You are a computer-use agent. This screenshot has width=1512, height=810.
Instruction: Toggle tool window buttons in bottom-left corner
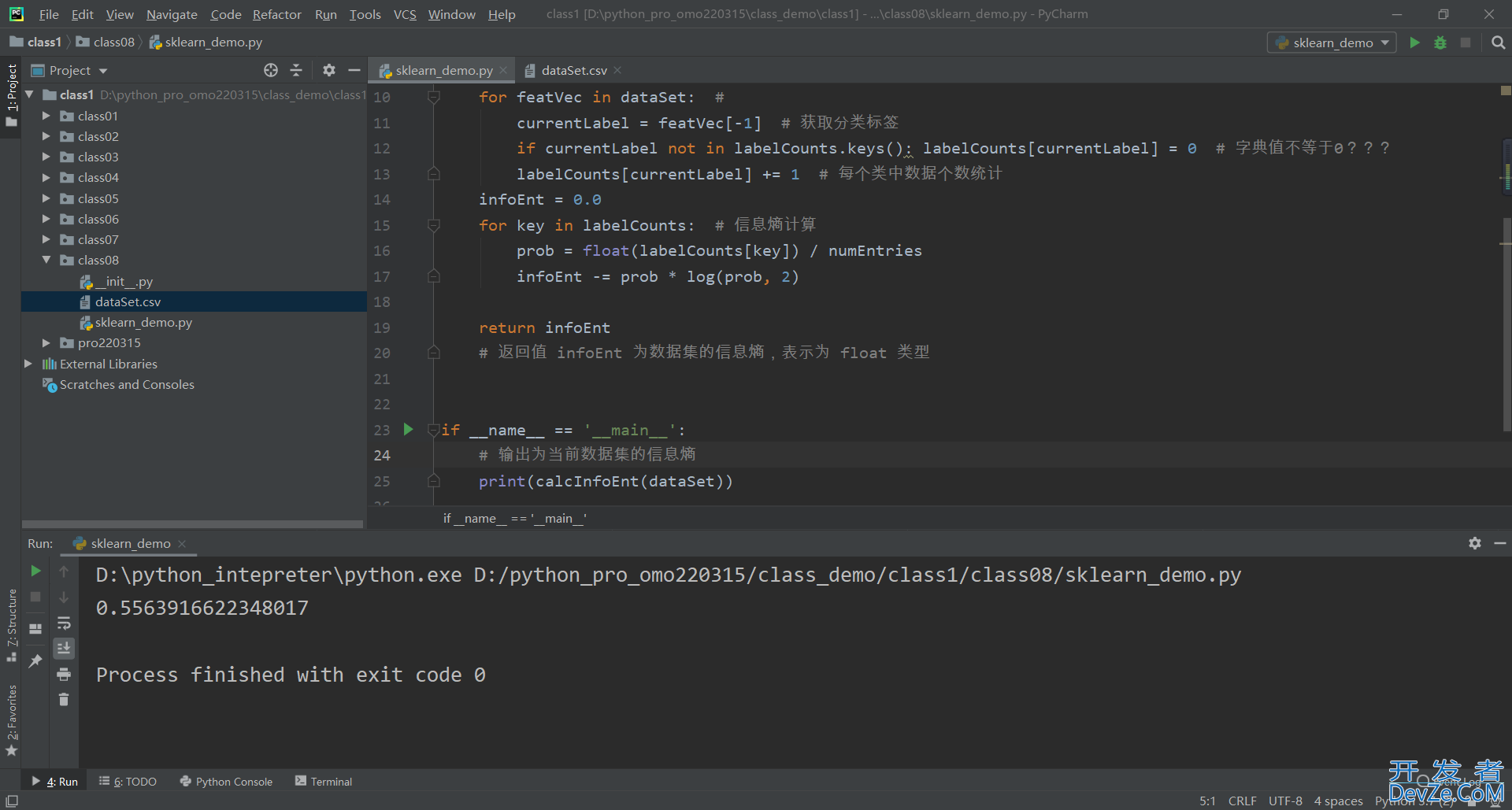click(11, 801)
